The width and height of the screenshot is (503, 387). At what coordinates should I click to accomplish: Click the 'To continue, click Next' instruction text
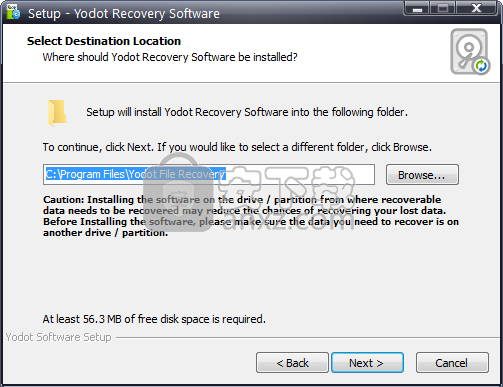click(x=237, y=147)
